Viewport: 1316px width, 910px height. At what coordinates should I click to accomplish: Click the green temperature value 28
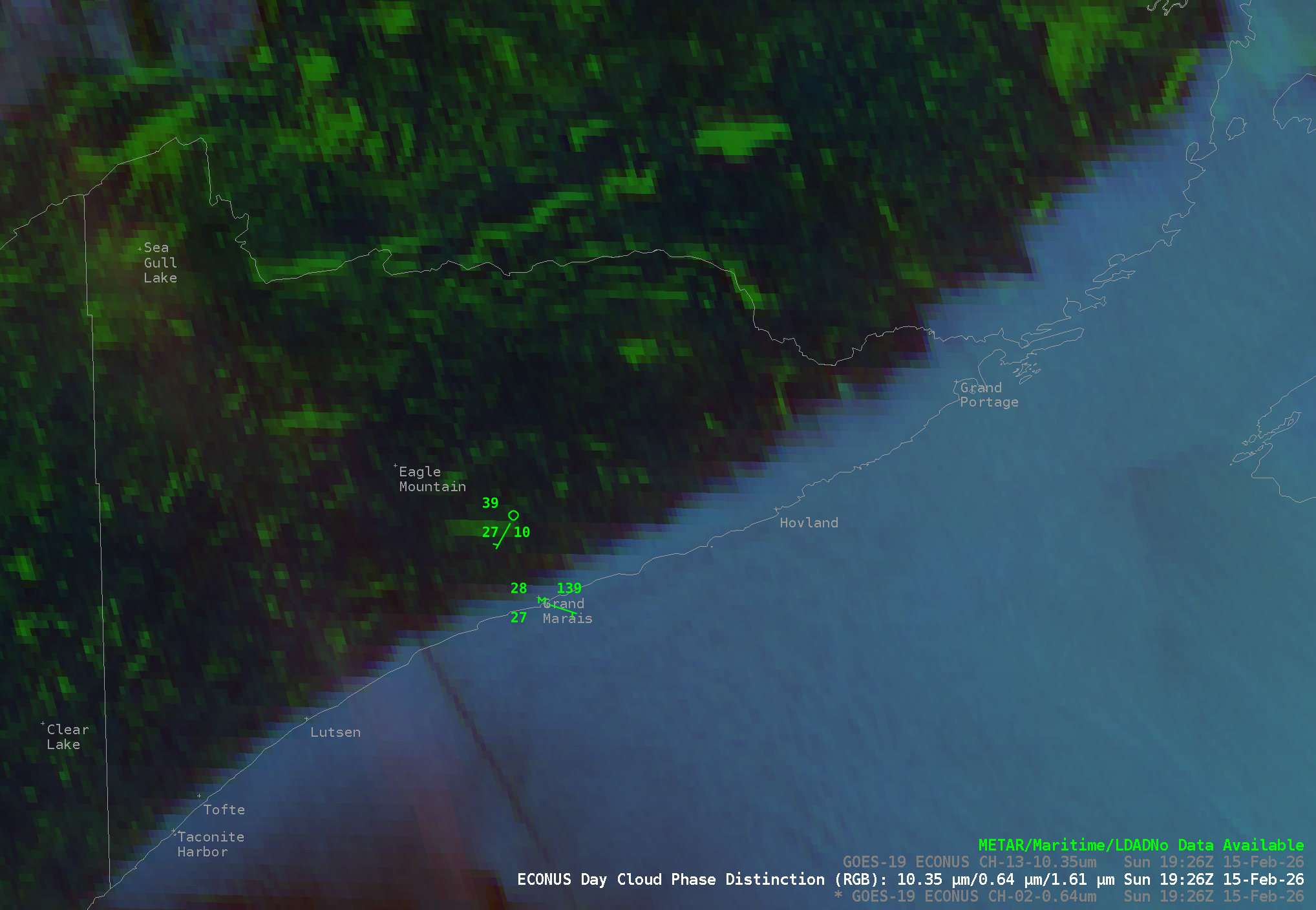click(518, 588)
